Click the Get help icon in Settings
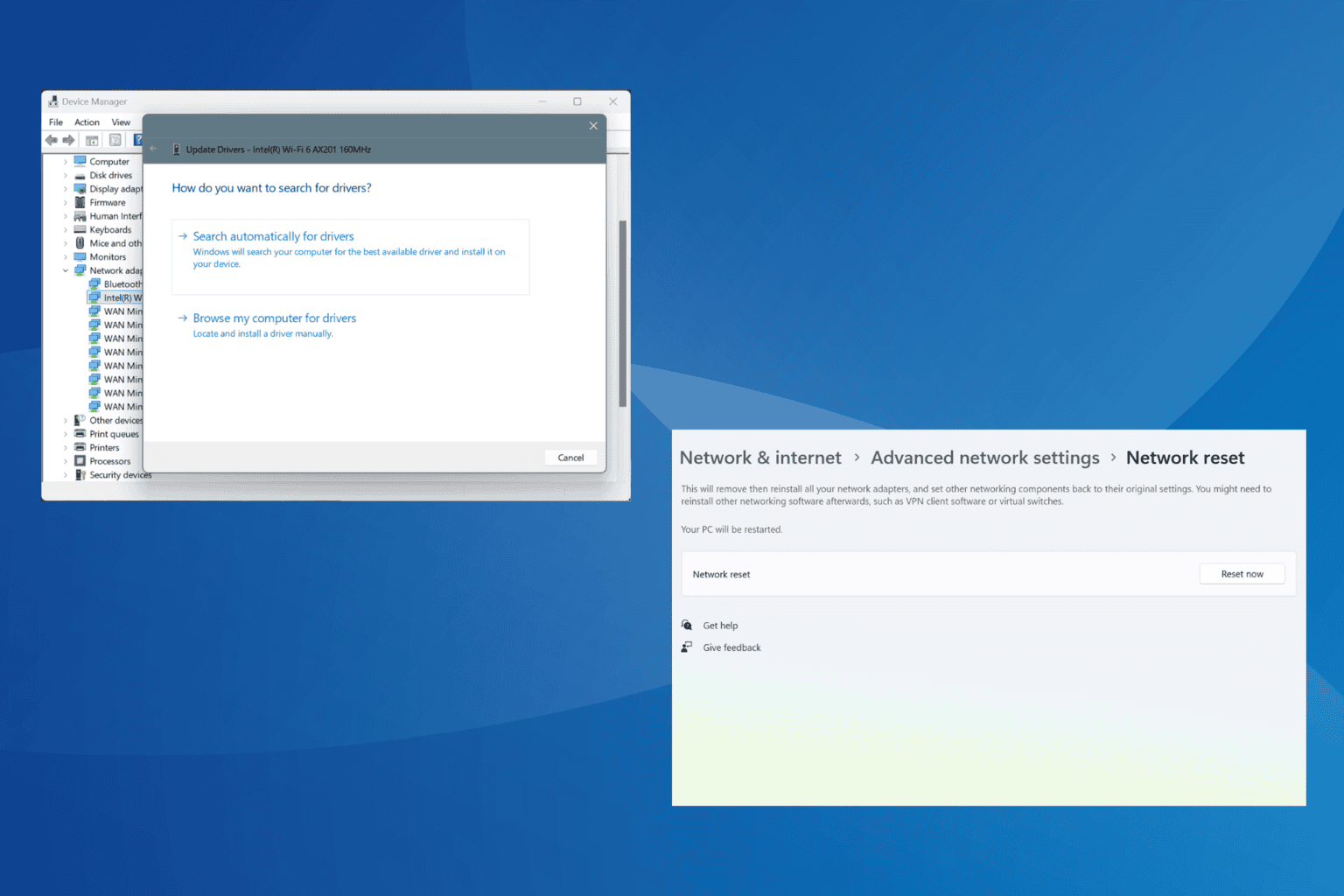The width and height of the screenshot is (1344, 896). 687,625
